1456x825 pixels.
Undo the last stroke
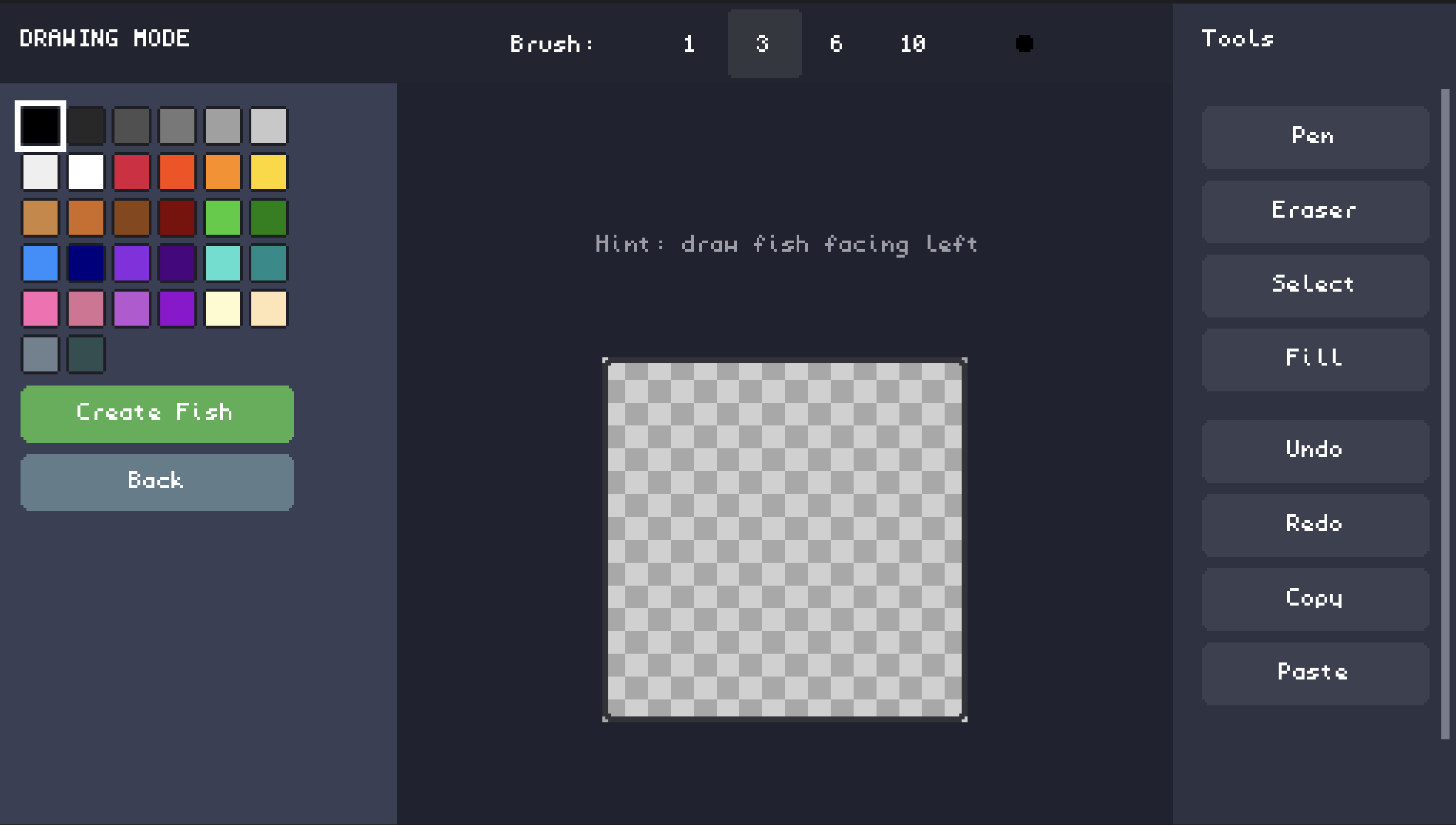pyautogui.click(x=1315, y=451)
